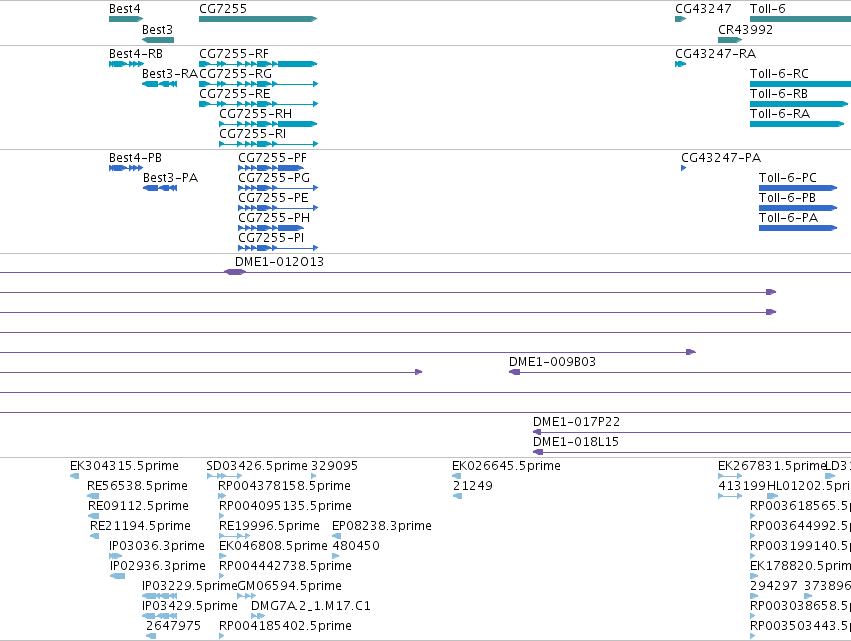Click the RP004185402.5prime EST glyph
851x641 pixels.
pos(221,636)
